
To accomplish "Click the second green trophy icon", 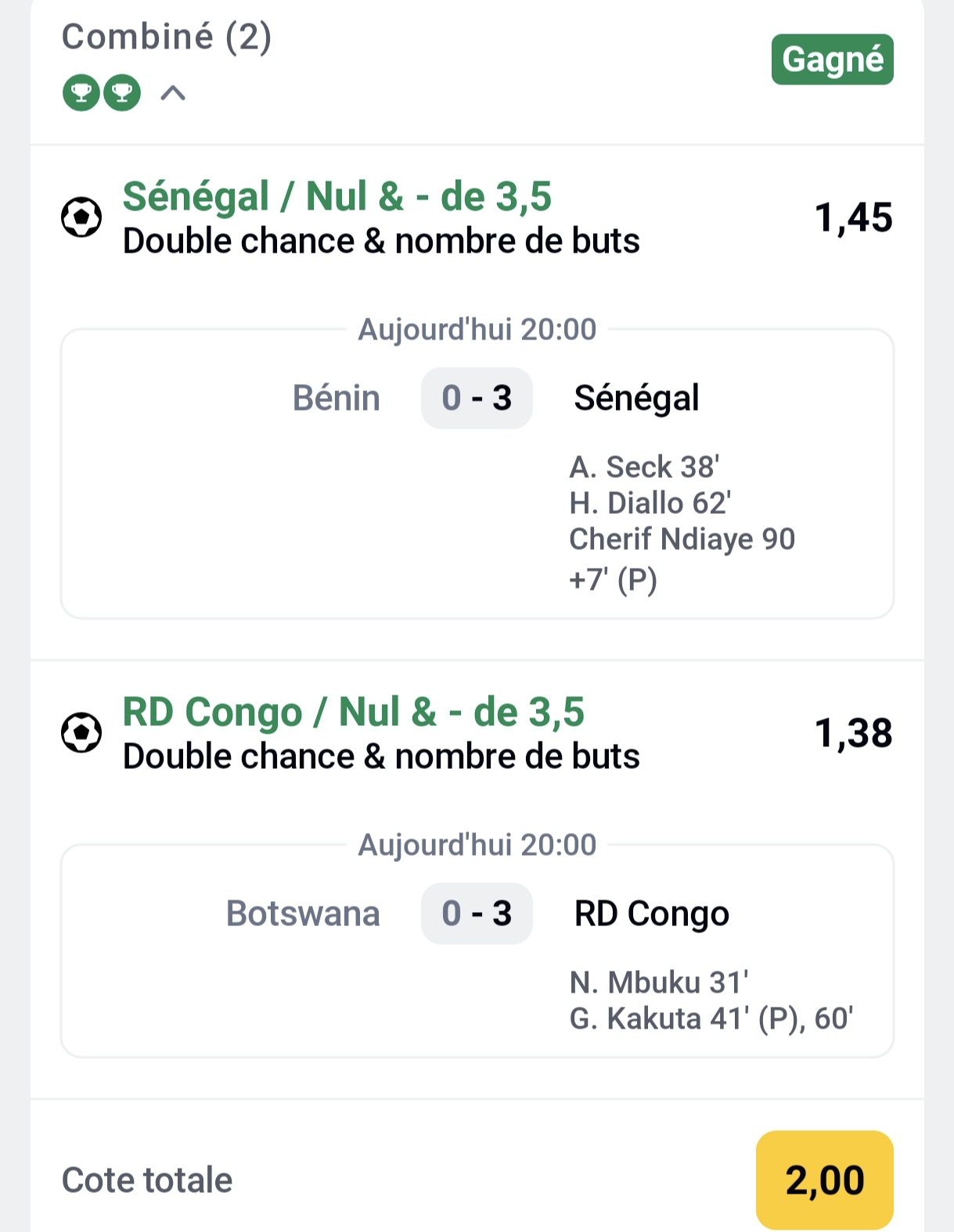I will (122, 93).
